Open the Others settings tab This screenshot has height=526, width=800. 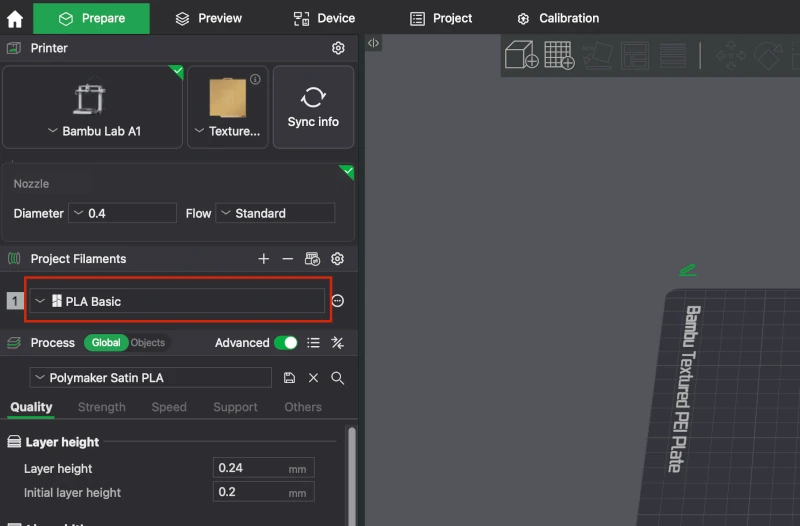[x=303, y=407]
